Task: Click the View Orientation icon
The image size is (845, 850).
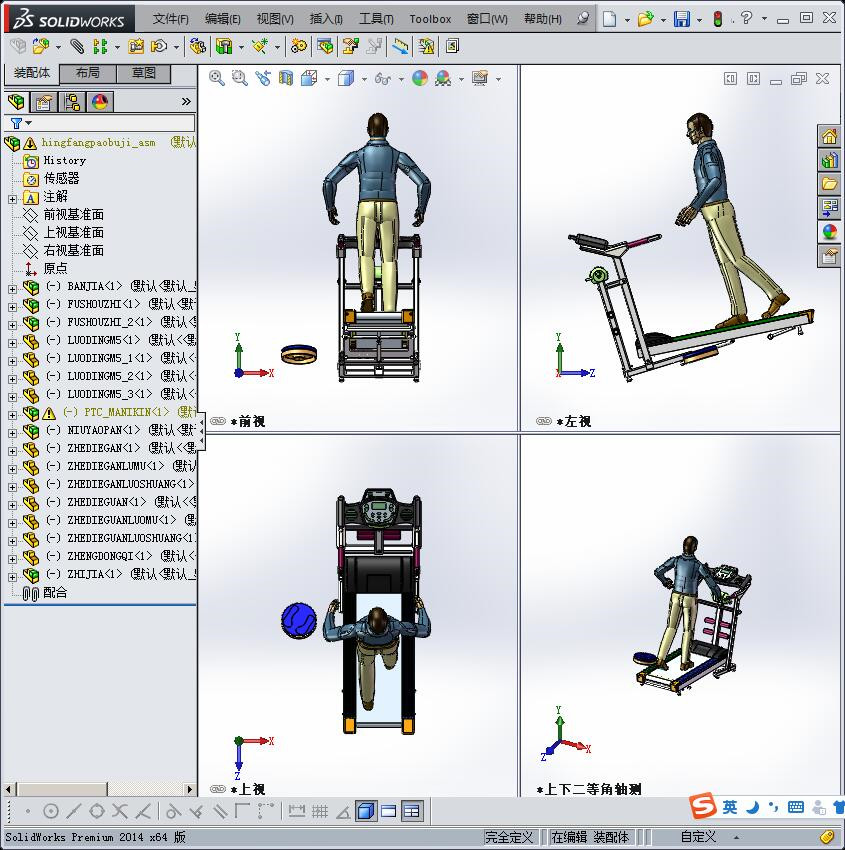Action: [x=309, y=78]
